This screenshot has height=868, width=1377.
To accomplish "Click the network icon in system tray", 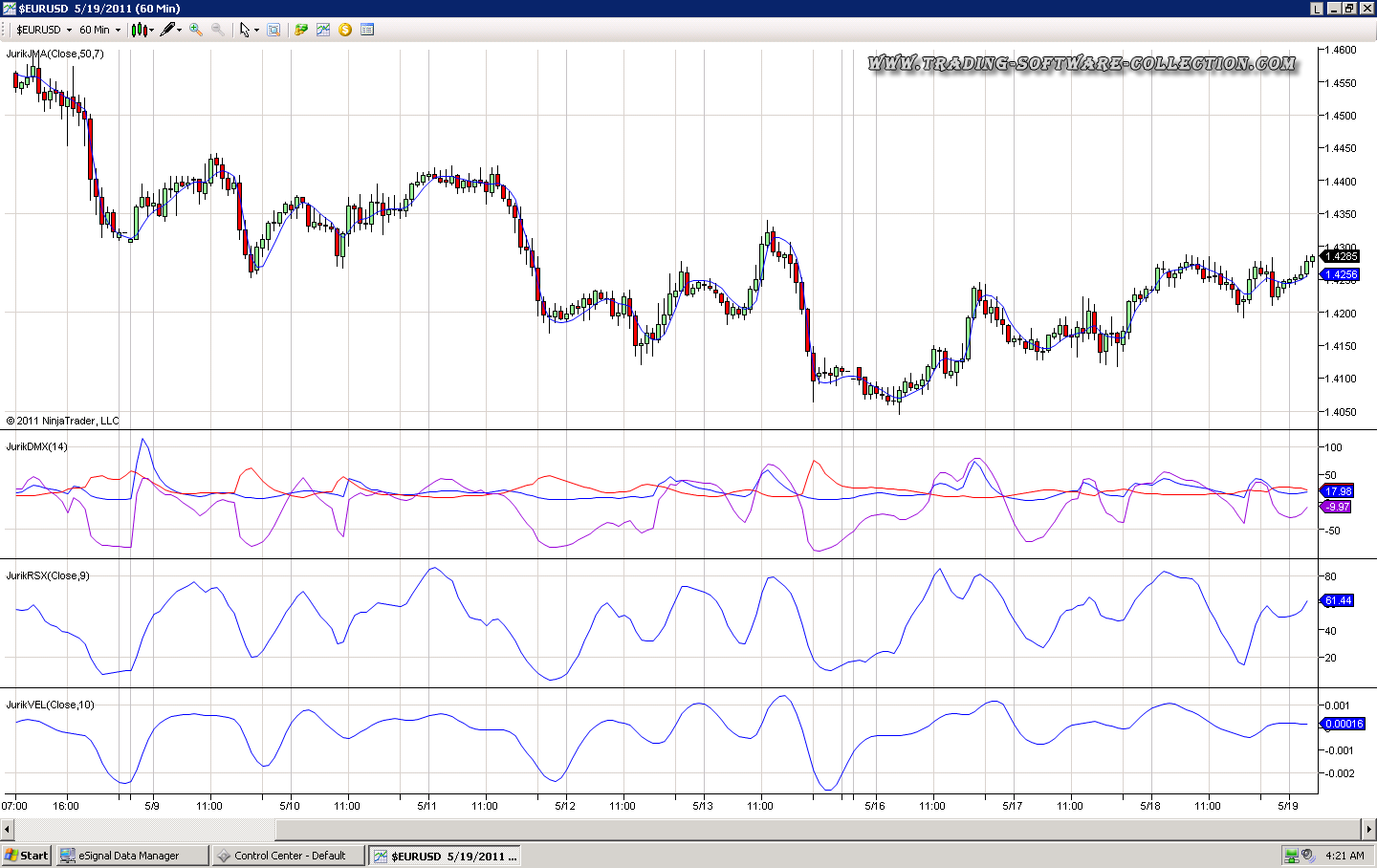I will click(1291, 856).
